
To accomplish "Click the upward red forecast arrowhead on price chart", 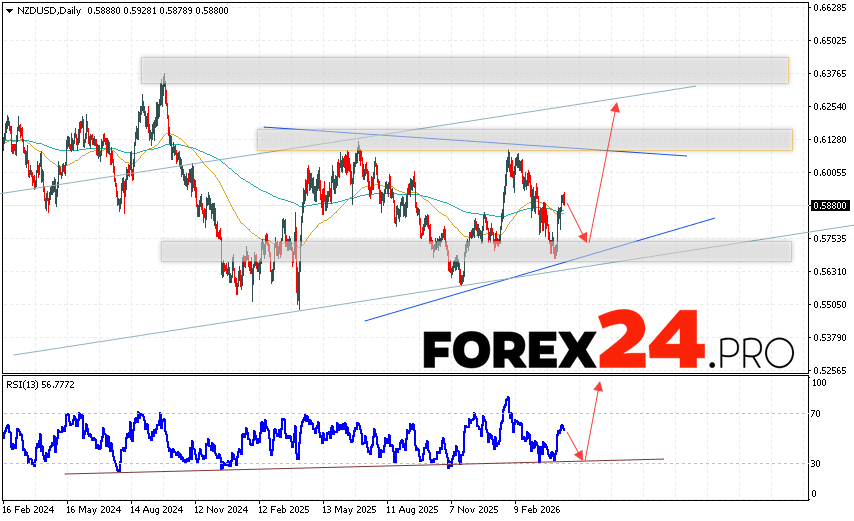I will tap(617, 104).
